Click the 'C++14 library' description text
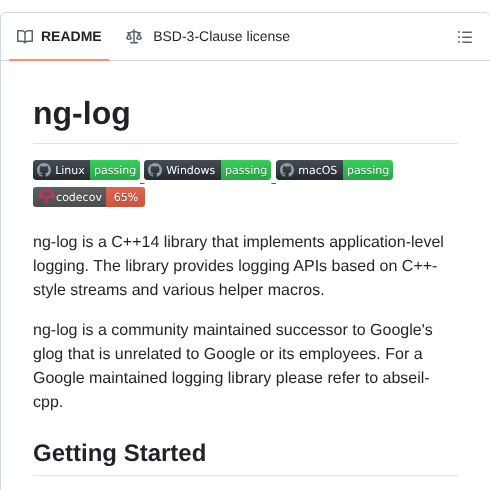The width and height of the screenshot is (490, 490). tap(159, 242)
